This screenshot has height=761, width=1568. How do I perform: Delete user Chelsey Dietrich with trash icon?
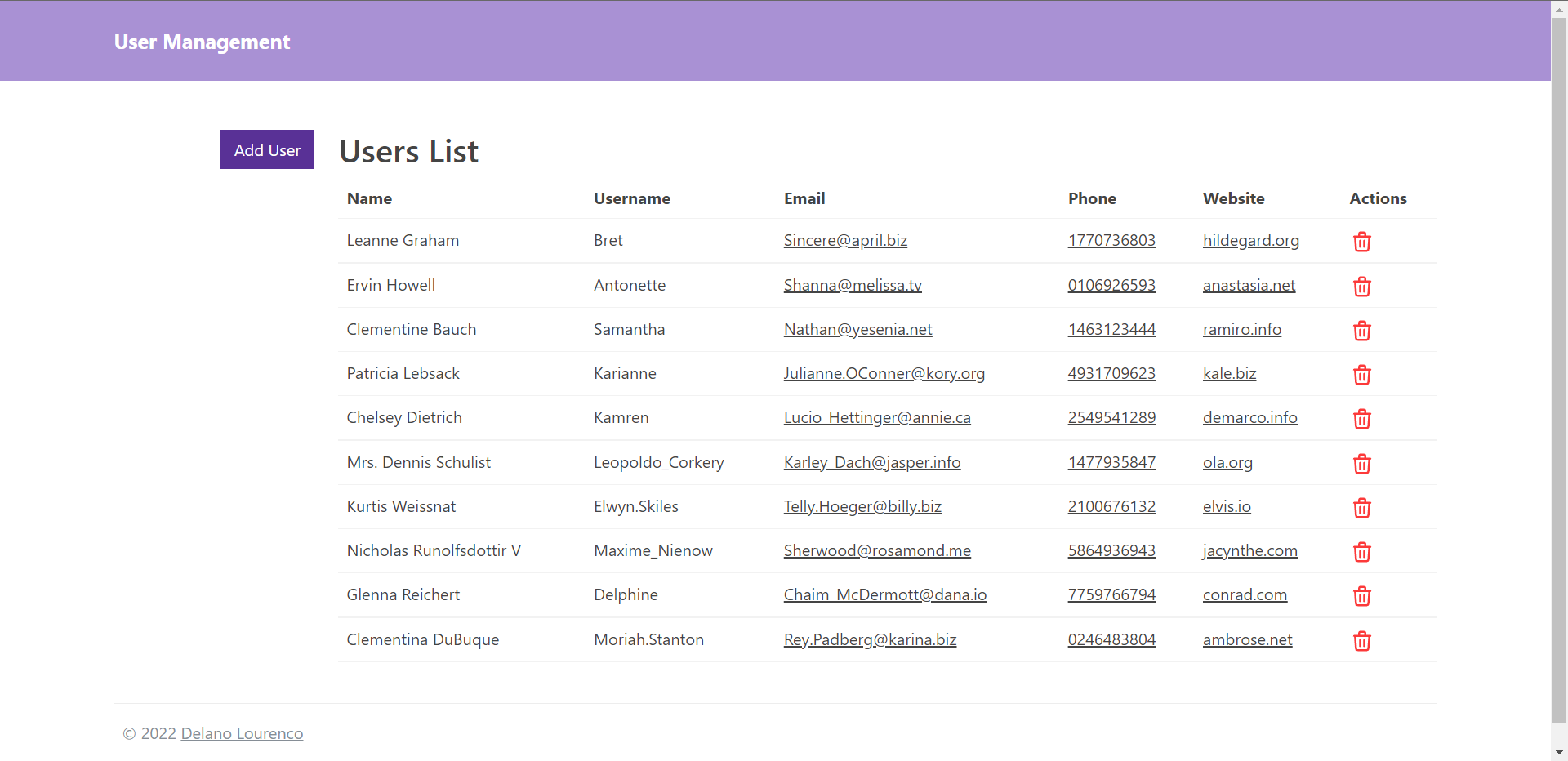1361,419
